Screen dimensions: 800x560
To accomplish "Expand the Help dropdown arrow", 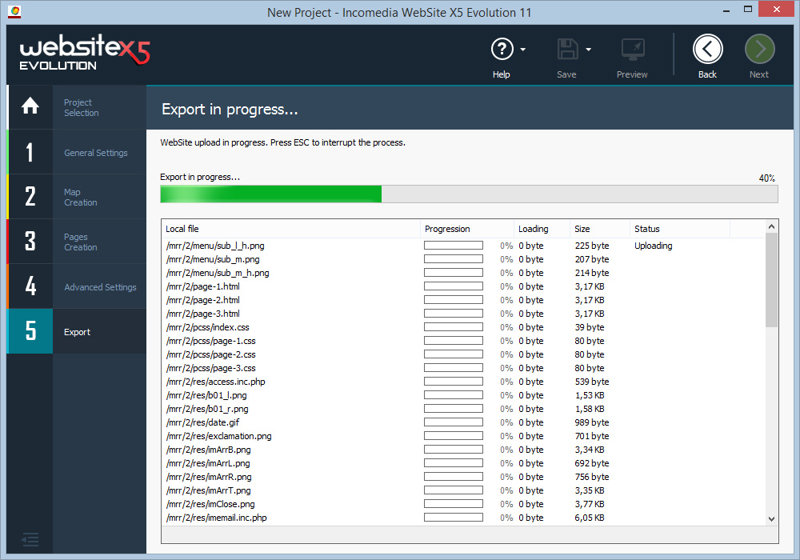I will tap(523, 50).
